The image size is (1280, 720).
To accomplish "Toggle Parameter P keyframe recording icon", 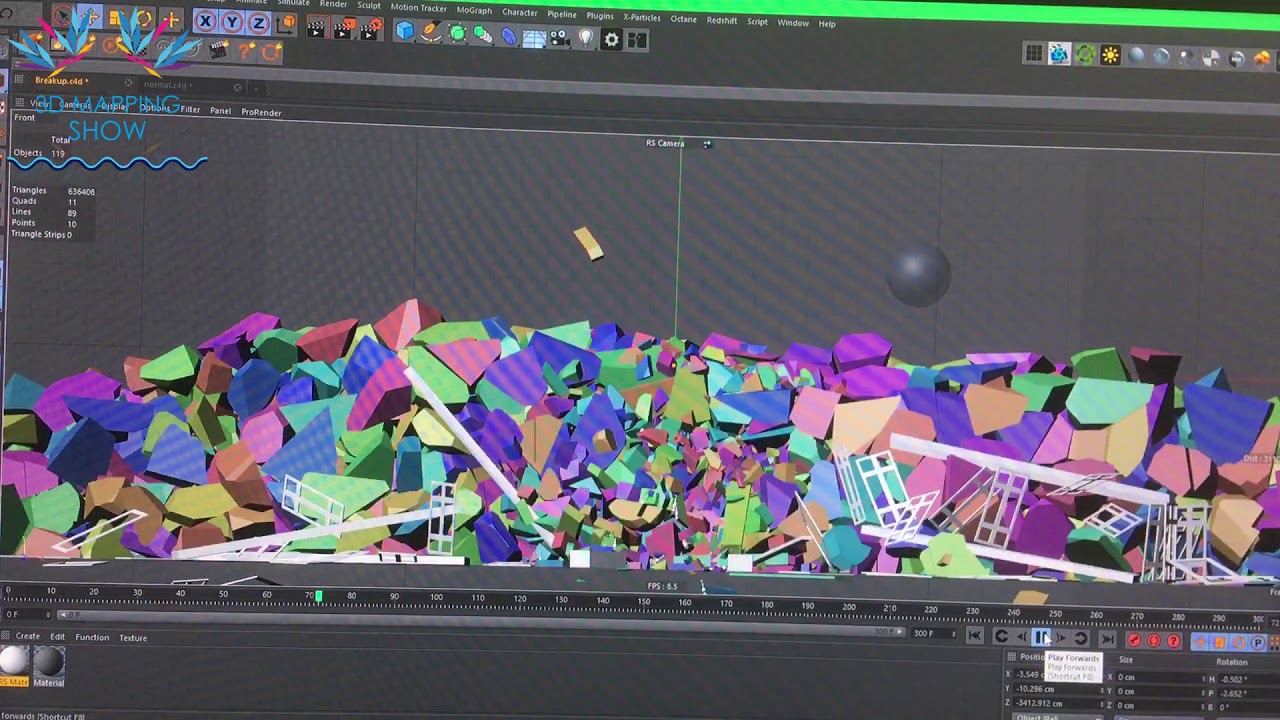I will pos(1258,643).
